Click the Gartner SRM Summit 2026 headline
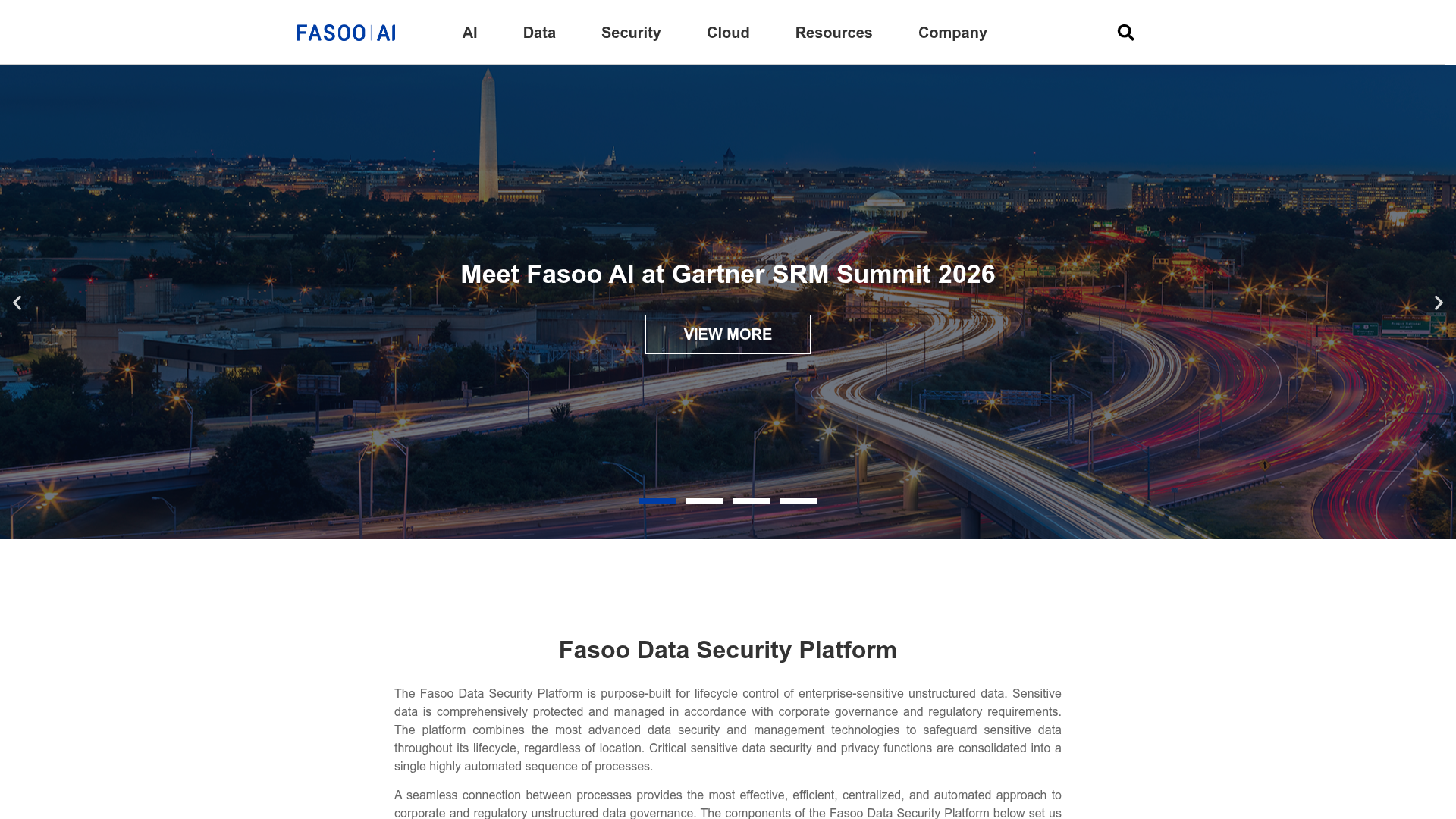1456x819 pixels. 728,274
